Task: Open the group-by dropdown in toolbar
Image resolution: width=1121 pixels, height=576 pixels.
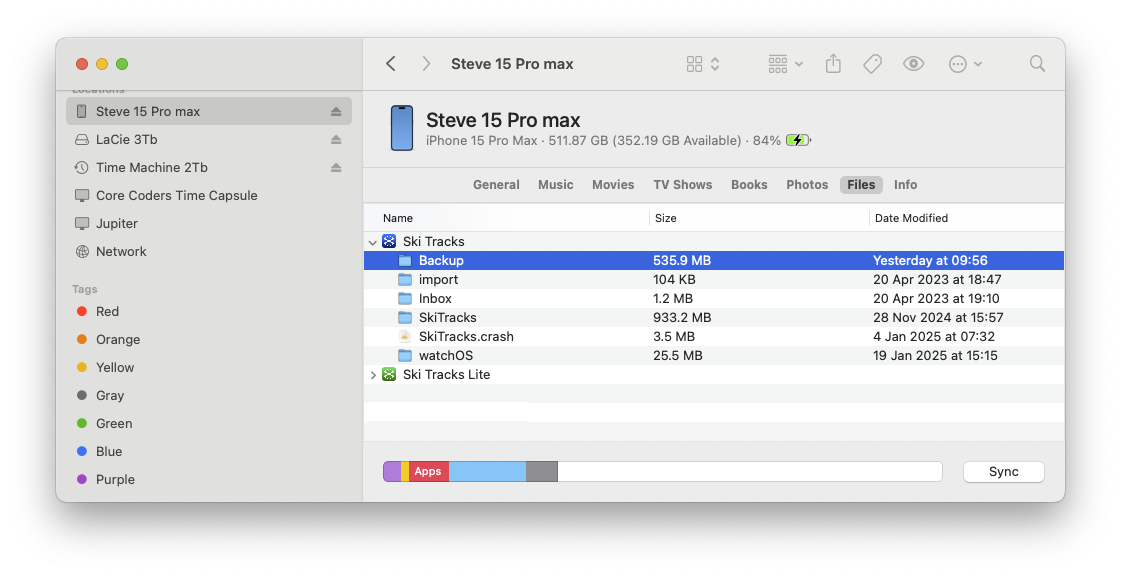Action: click(x=786, y=64)
